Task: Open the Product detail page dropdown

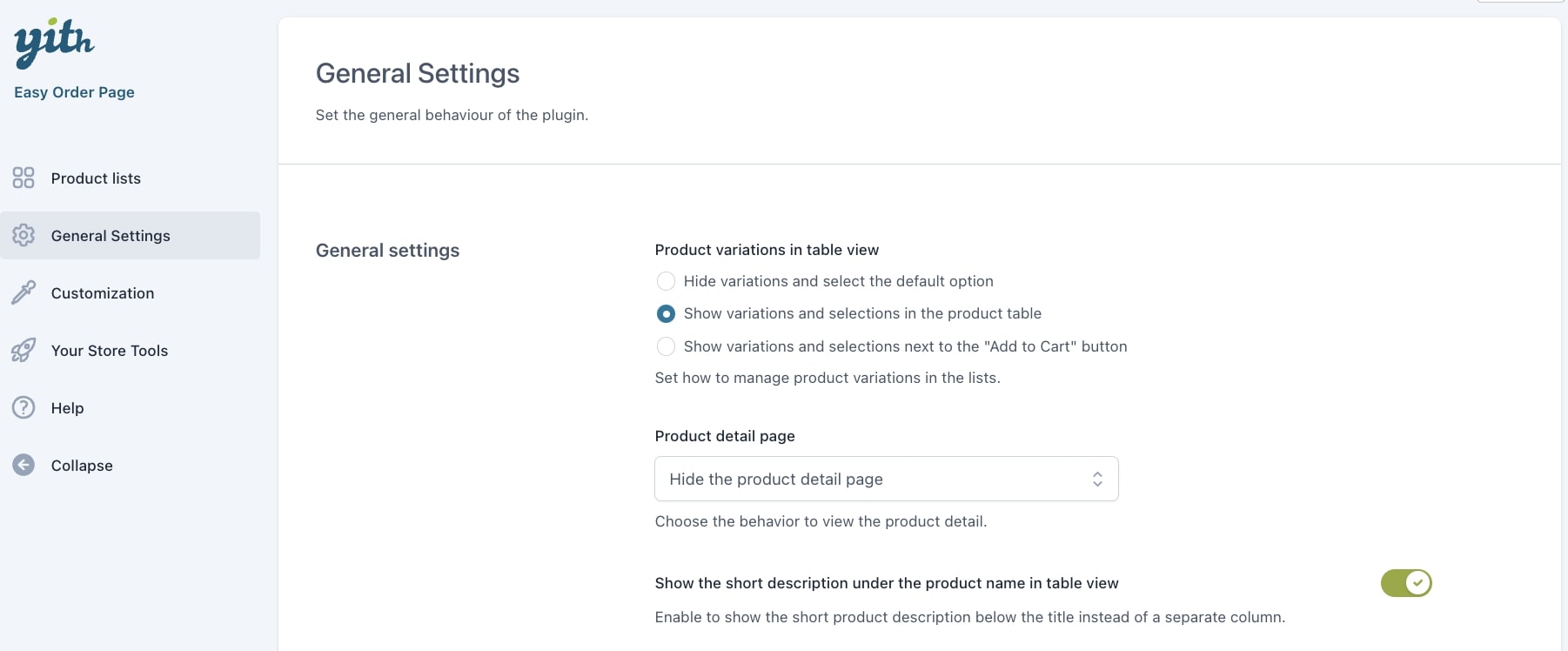Action: (886, 479)
